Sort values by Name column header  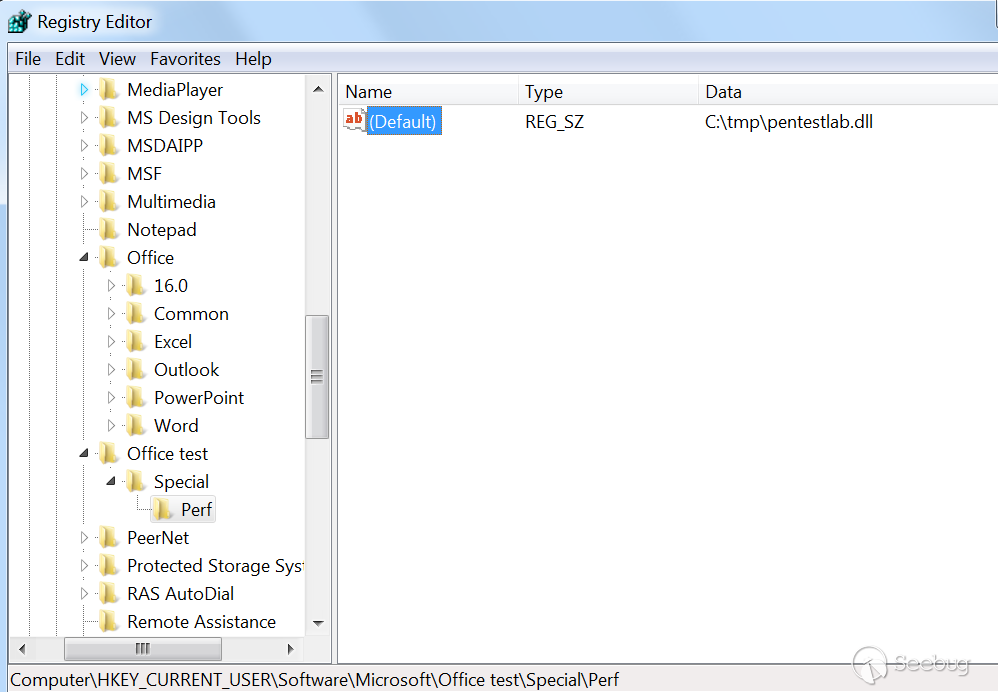pos(428,92)
